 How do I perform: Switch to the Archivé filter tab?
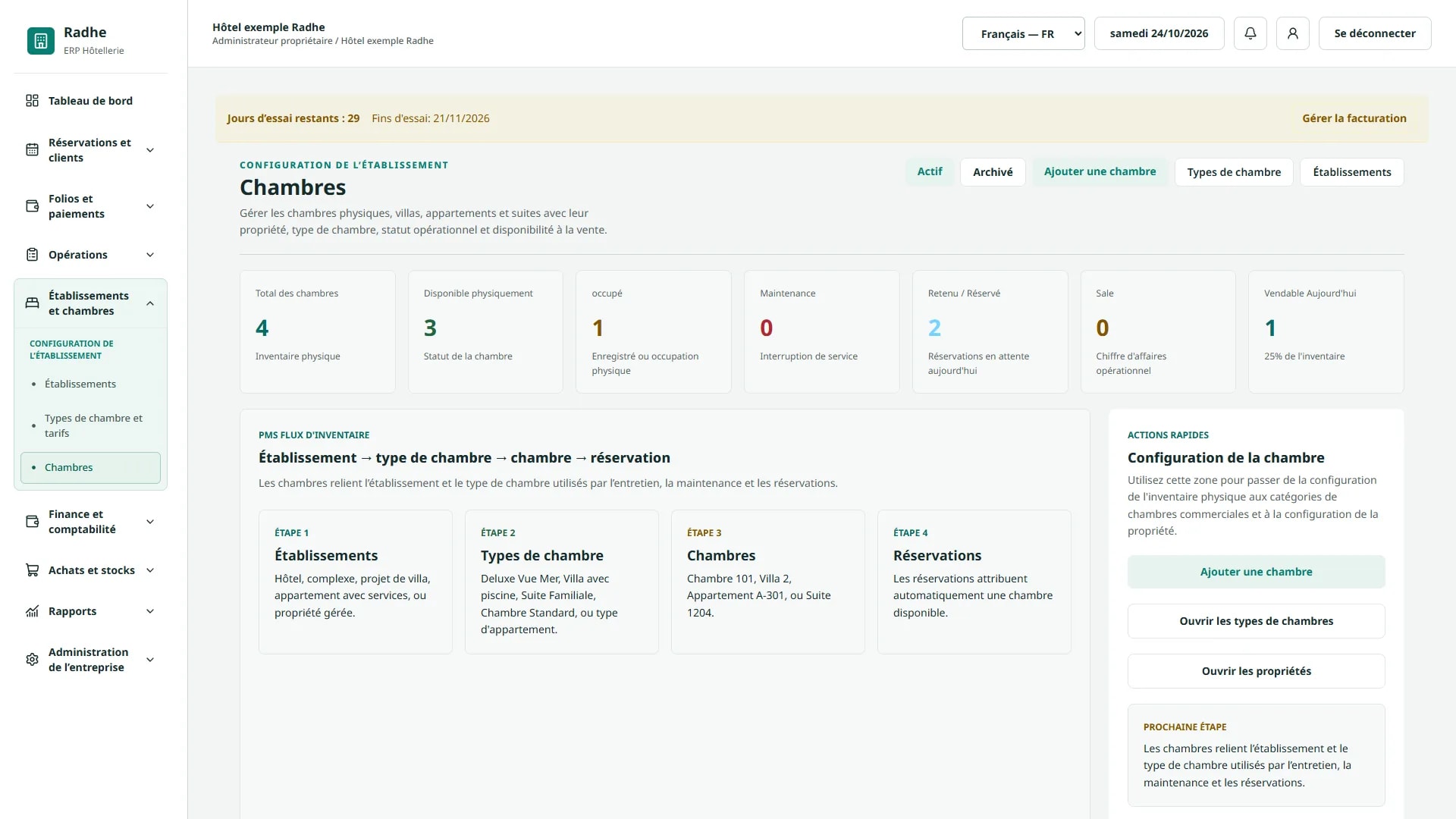(x=993, y=172)
